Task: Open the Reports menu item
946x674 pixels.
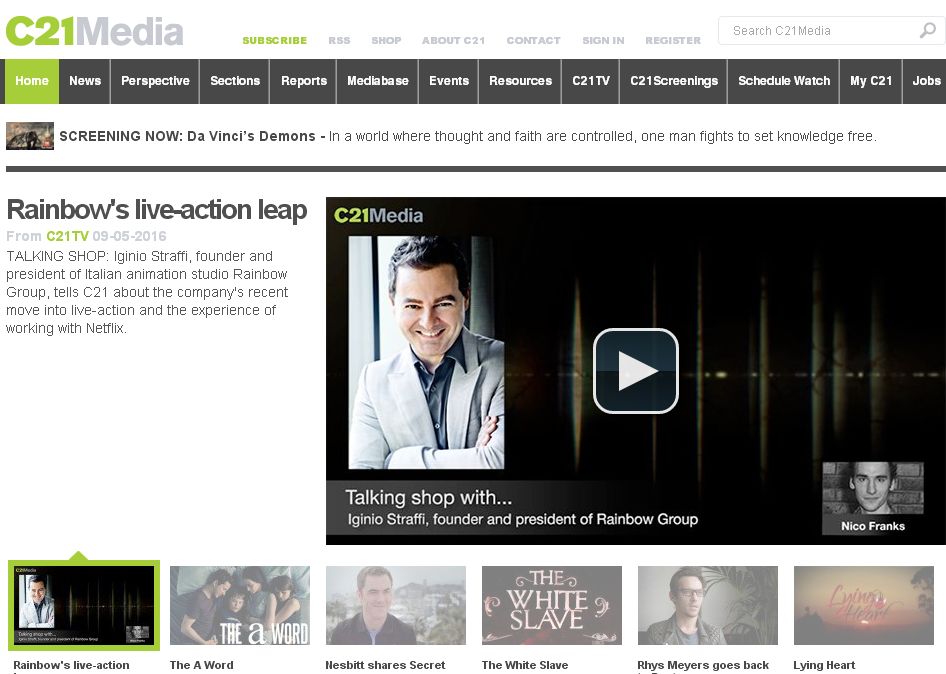Action: click(x=304, y=81)
